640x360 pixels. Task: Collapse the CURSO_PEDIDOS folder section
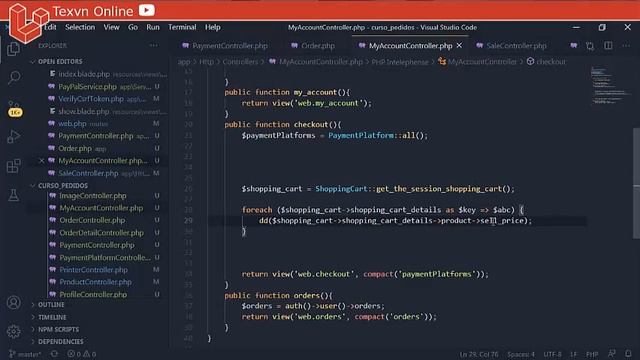click(x=62, y=185)
